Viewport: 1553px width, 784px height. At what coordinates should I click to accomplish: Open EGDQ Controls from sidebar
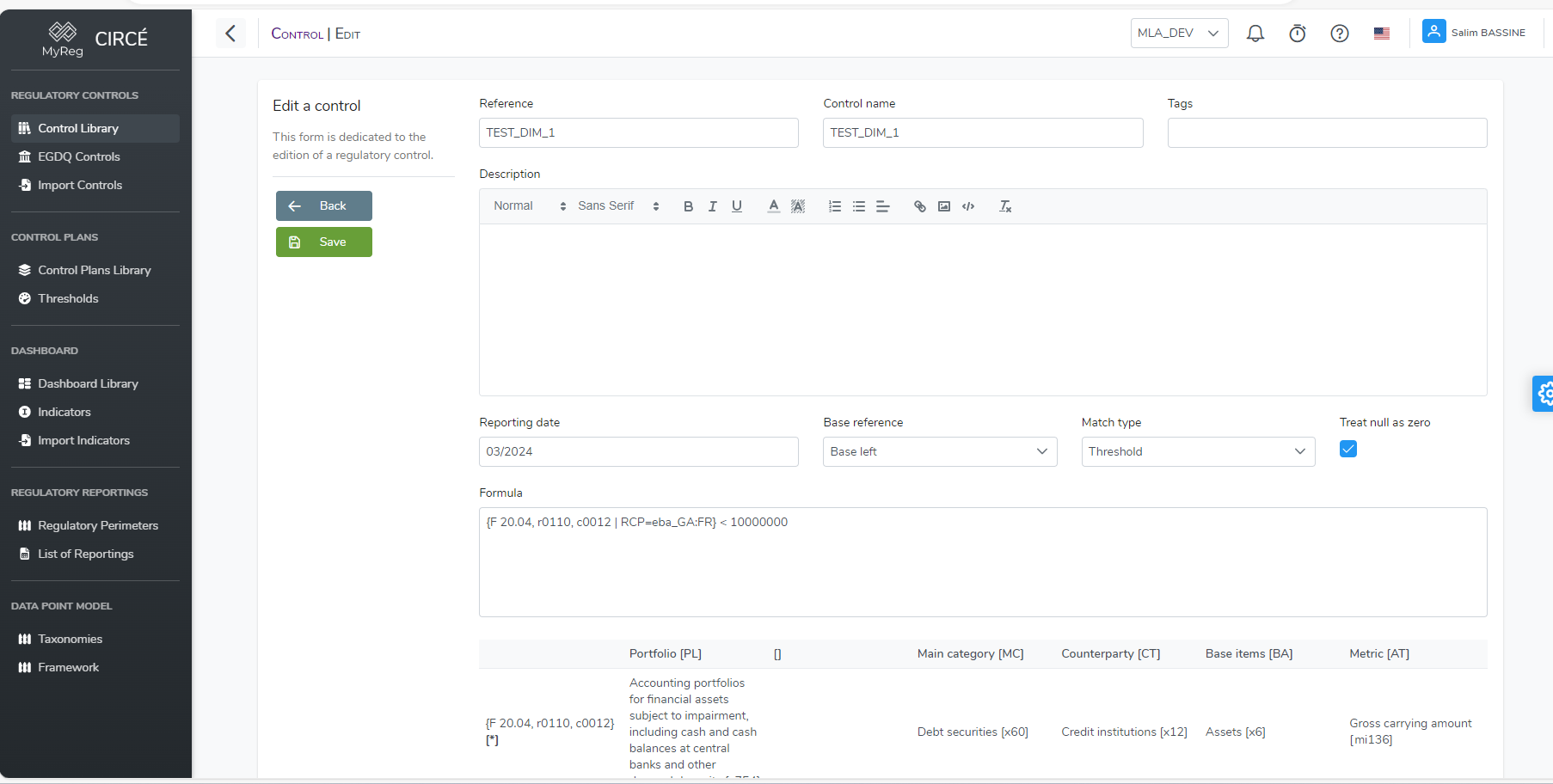(78, 156)
